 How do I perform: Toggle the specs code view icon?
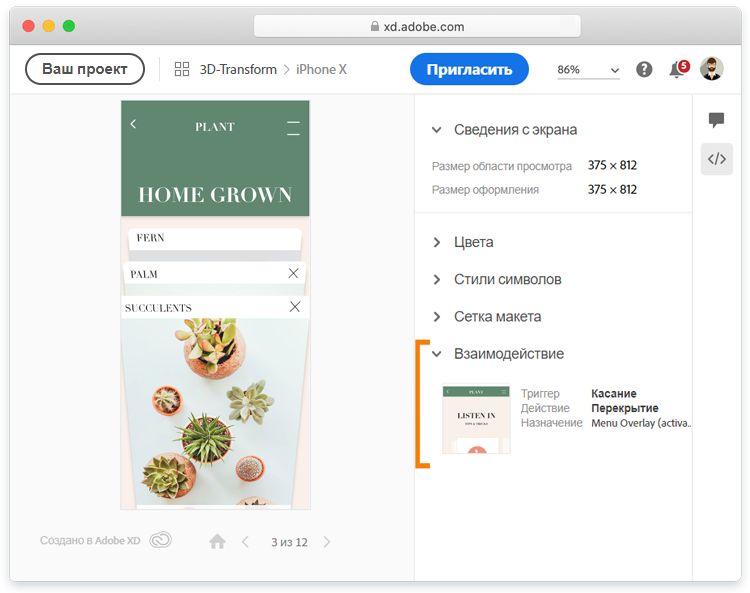[717, 159]
